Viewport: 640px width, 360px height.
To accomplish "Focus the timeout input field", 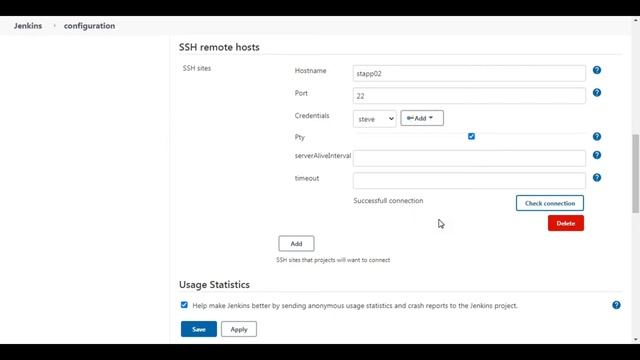I will click(x=469, y=181).
